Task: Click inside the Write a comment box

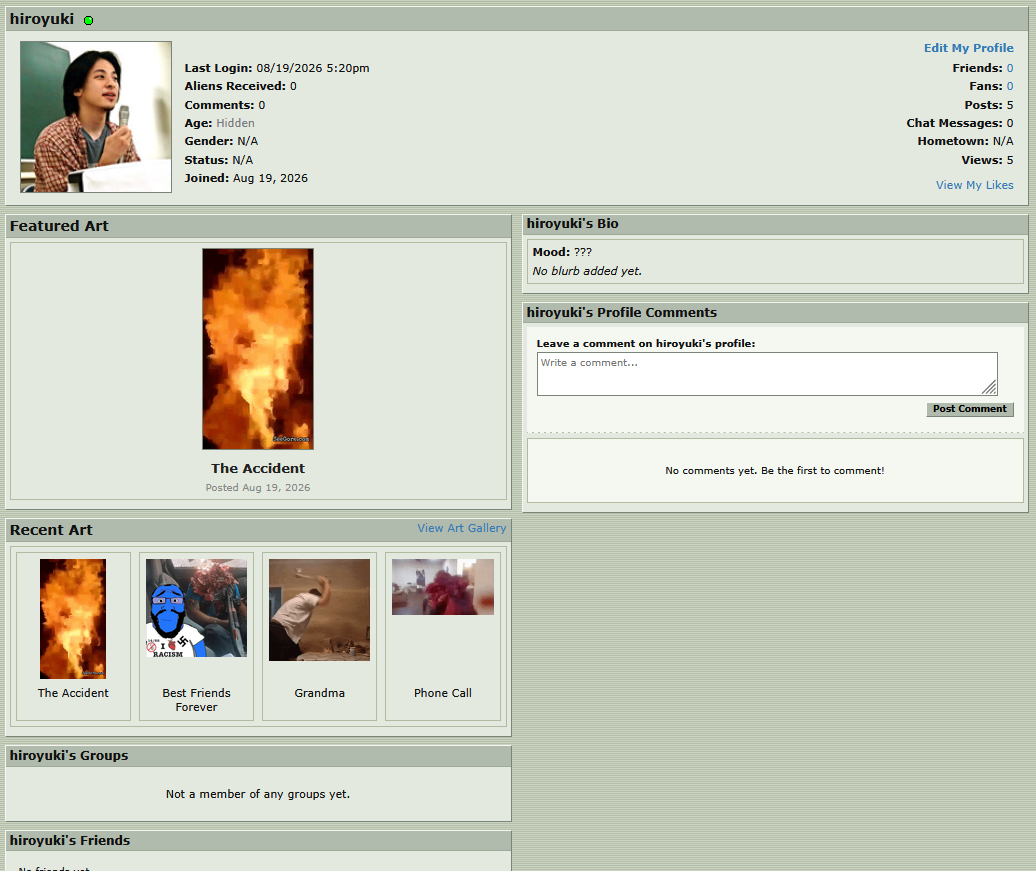Action: pyautogui.click(x=767, y=374)
